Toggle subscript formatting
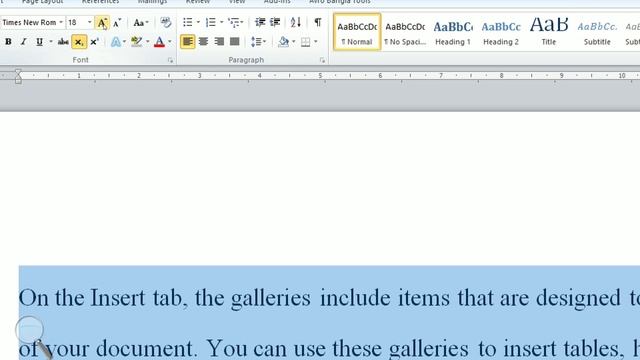The image size is (640, 360). [x=79, y=42]
